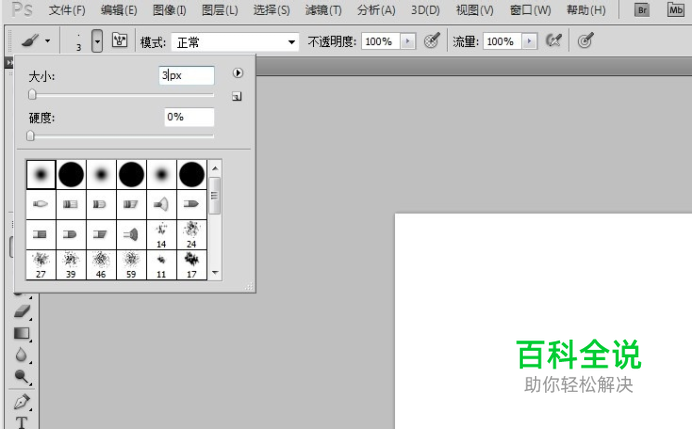The height and width of the screenshot is (429, 692).
Task: Select the 27 spatter brush preset
Action: pyautogui.click(x=41, y=265)
